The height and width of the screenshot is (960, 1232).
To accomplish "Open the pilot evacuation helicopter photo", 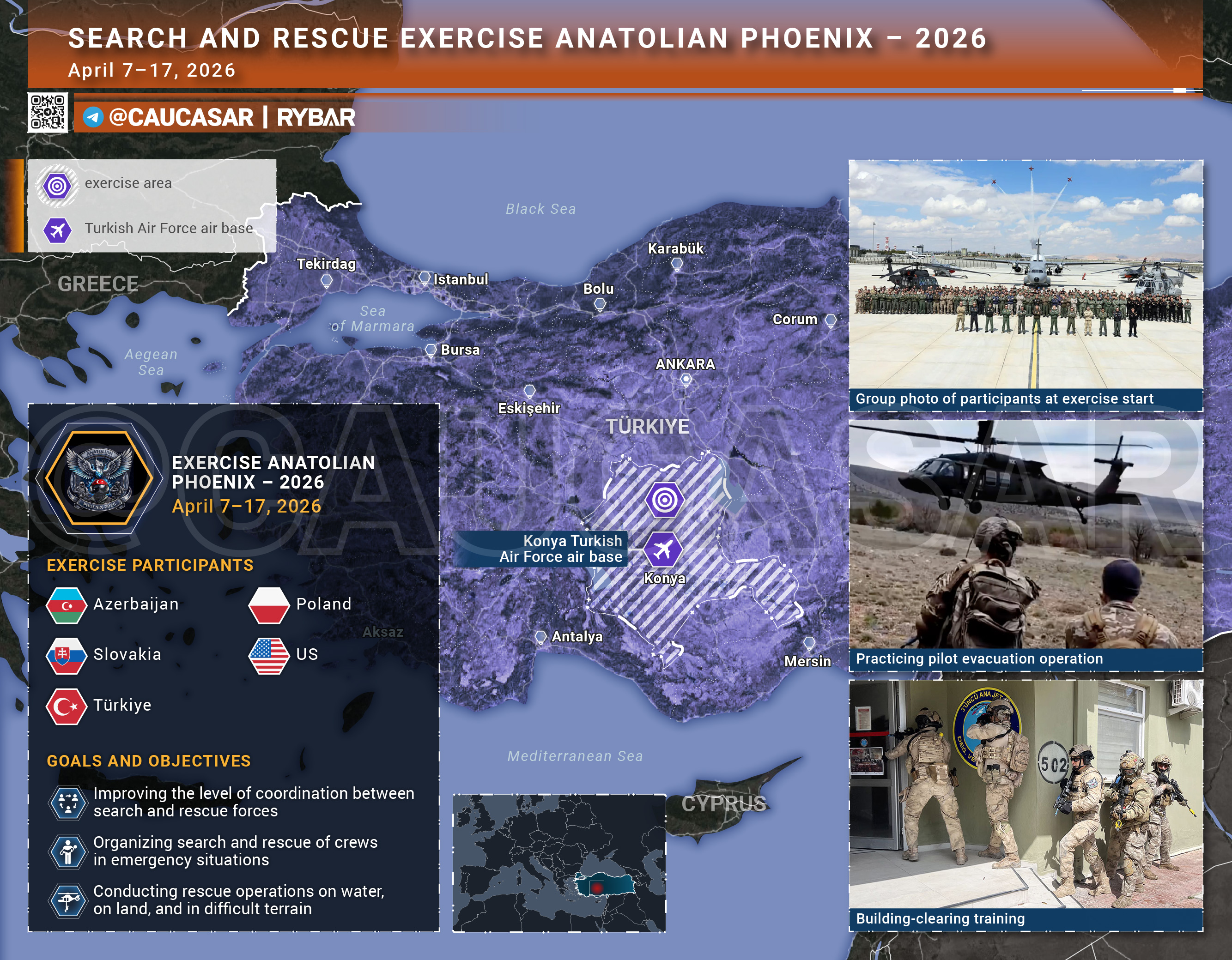I will [1026, 534].
